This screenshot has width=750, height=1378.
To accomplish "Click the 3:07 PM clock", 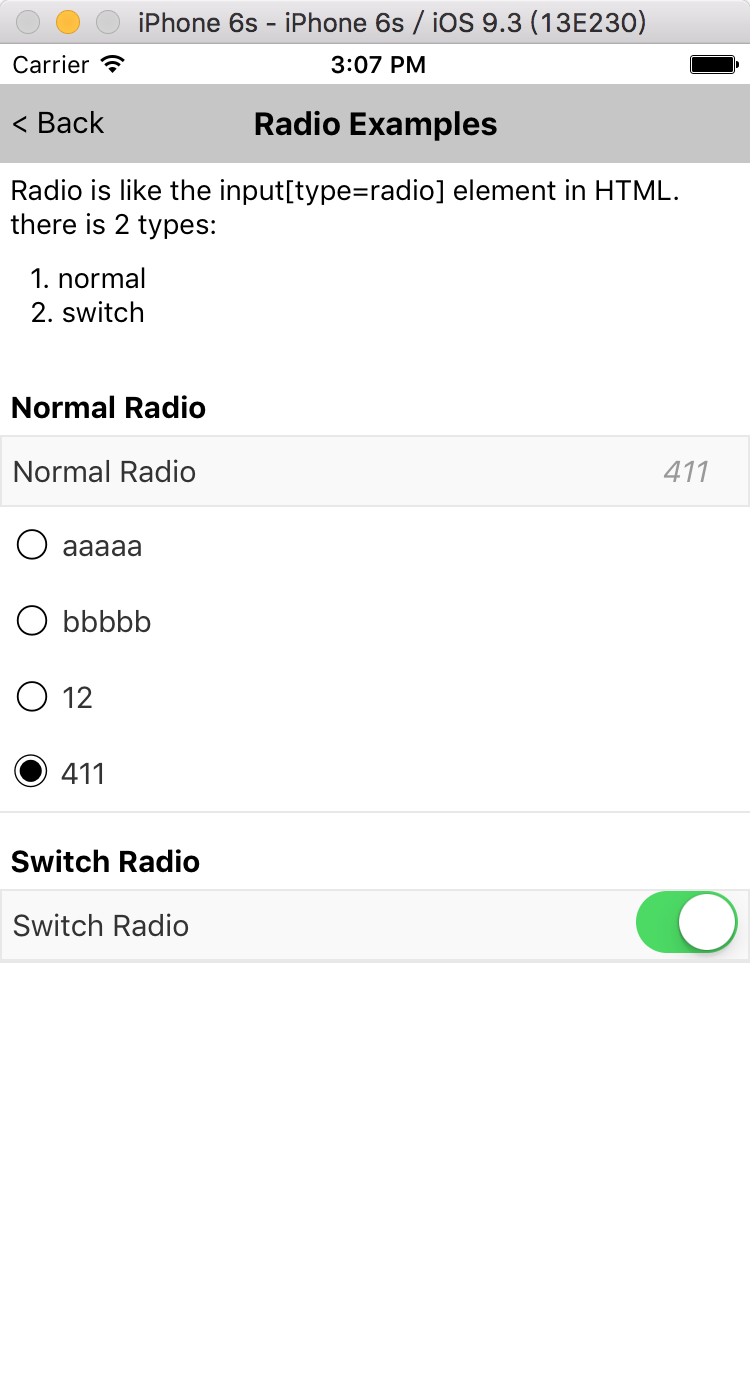I will pos(378,65).
